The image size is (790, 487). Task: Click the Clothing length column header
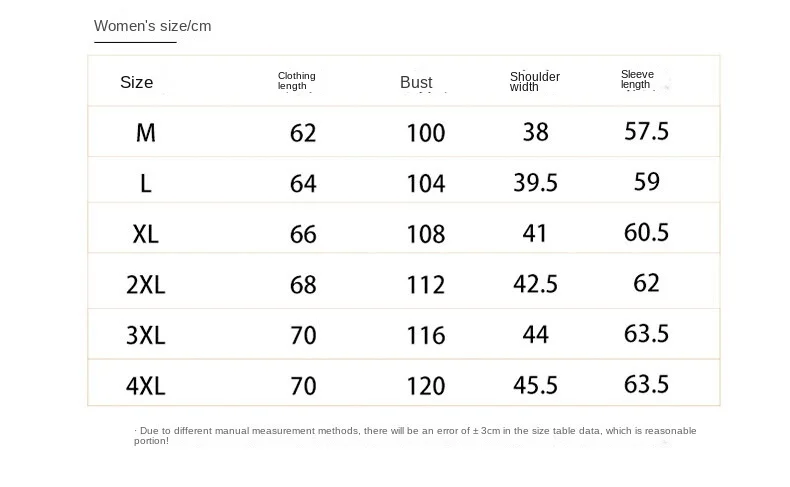point(296,81)
